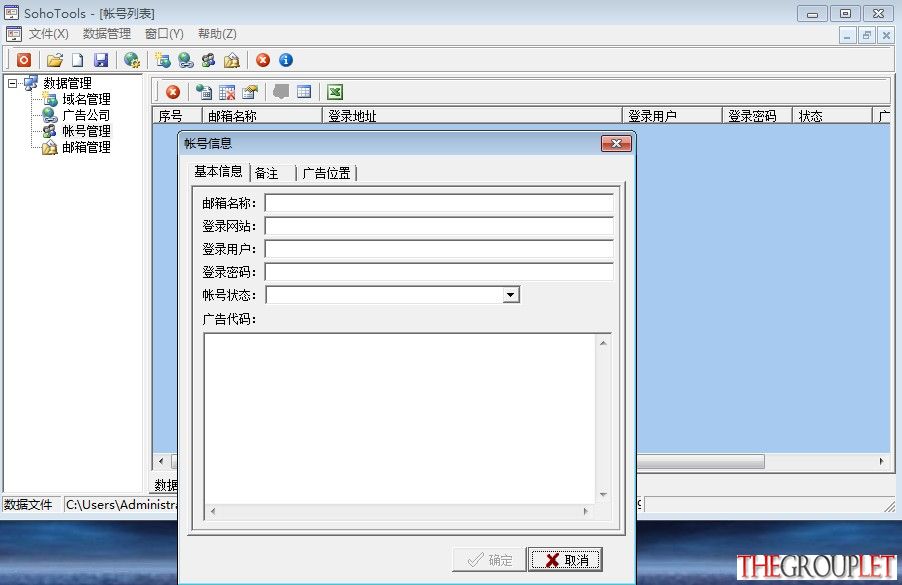Switch to the 备注 tab
The width and height of the screenshot is (902, 585).
pyautogui.click(x=273, y=173)
